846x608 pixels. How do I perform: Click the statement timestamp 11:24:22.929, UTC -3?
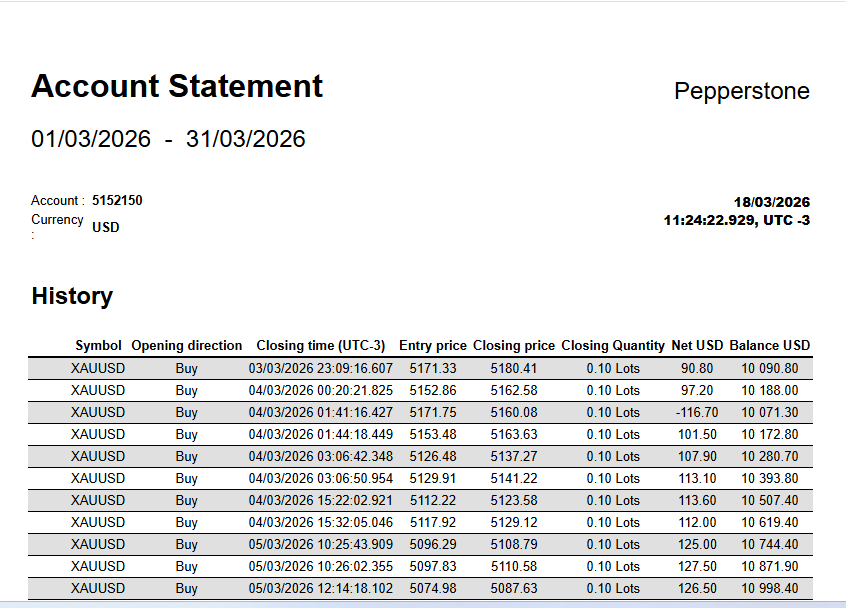tap(737, 220)
